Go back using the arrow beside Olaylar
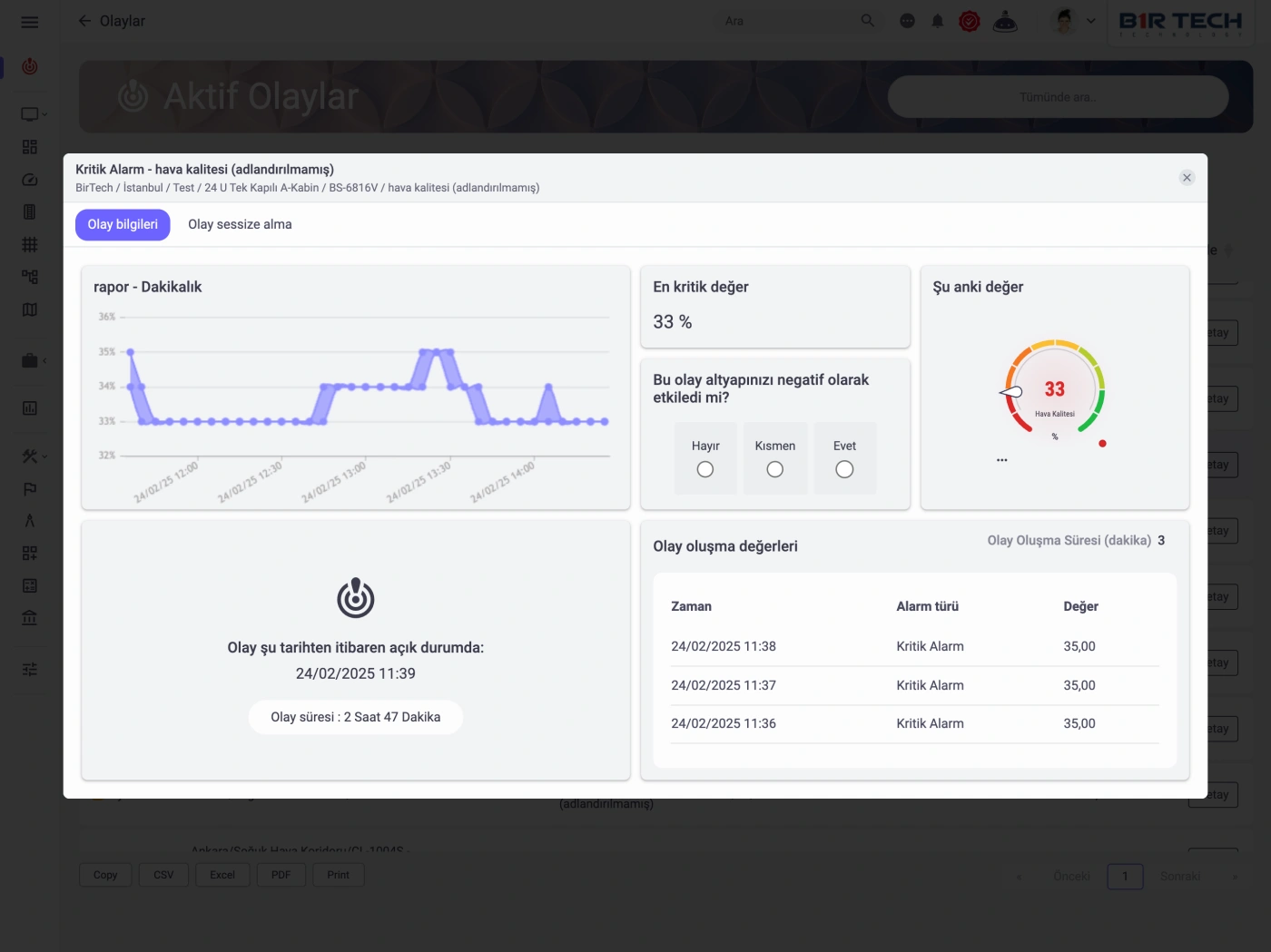 84,21
